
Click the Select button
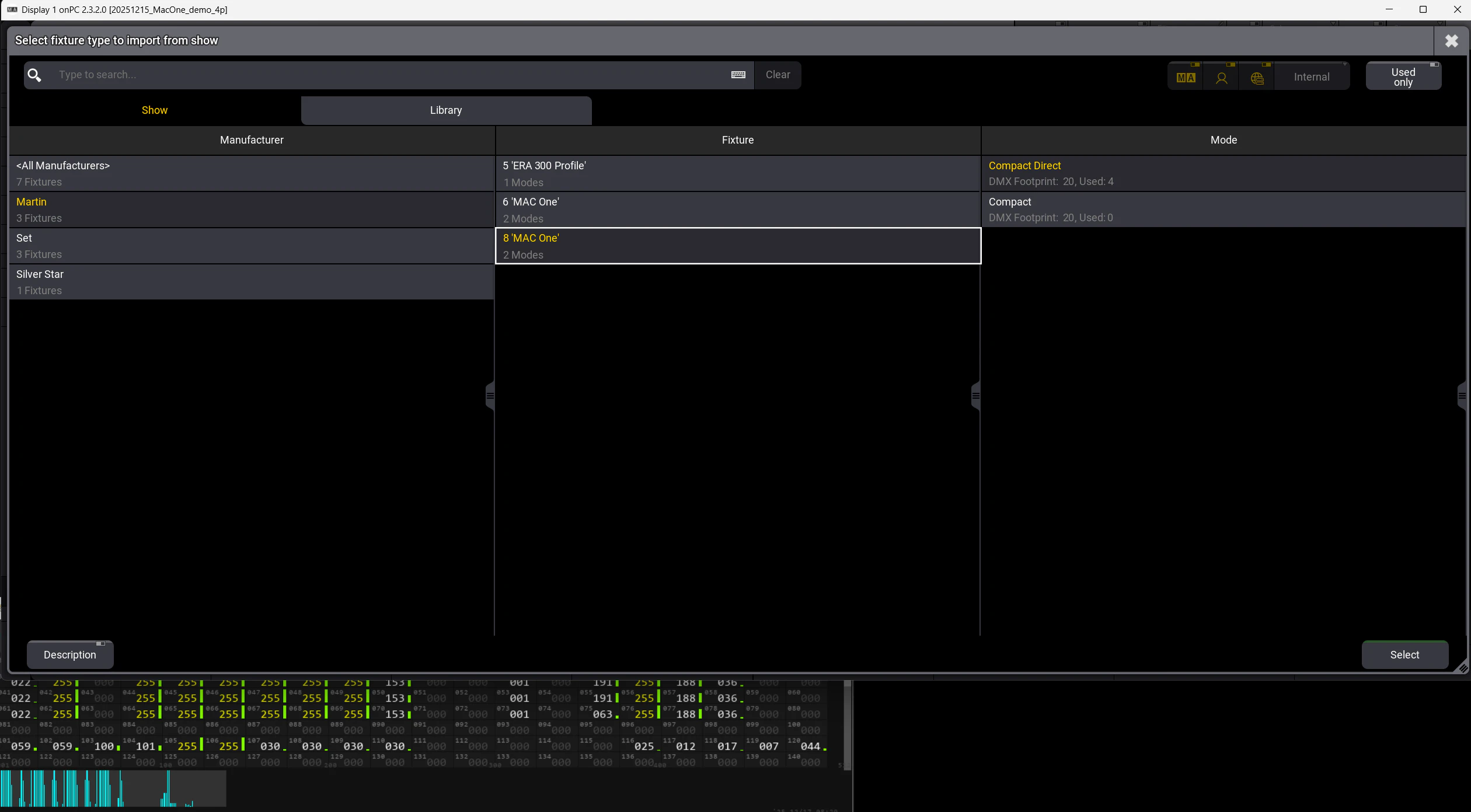coord(1404,654)
